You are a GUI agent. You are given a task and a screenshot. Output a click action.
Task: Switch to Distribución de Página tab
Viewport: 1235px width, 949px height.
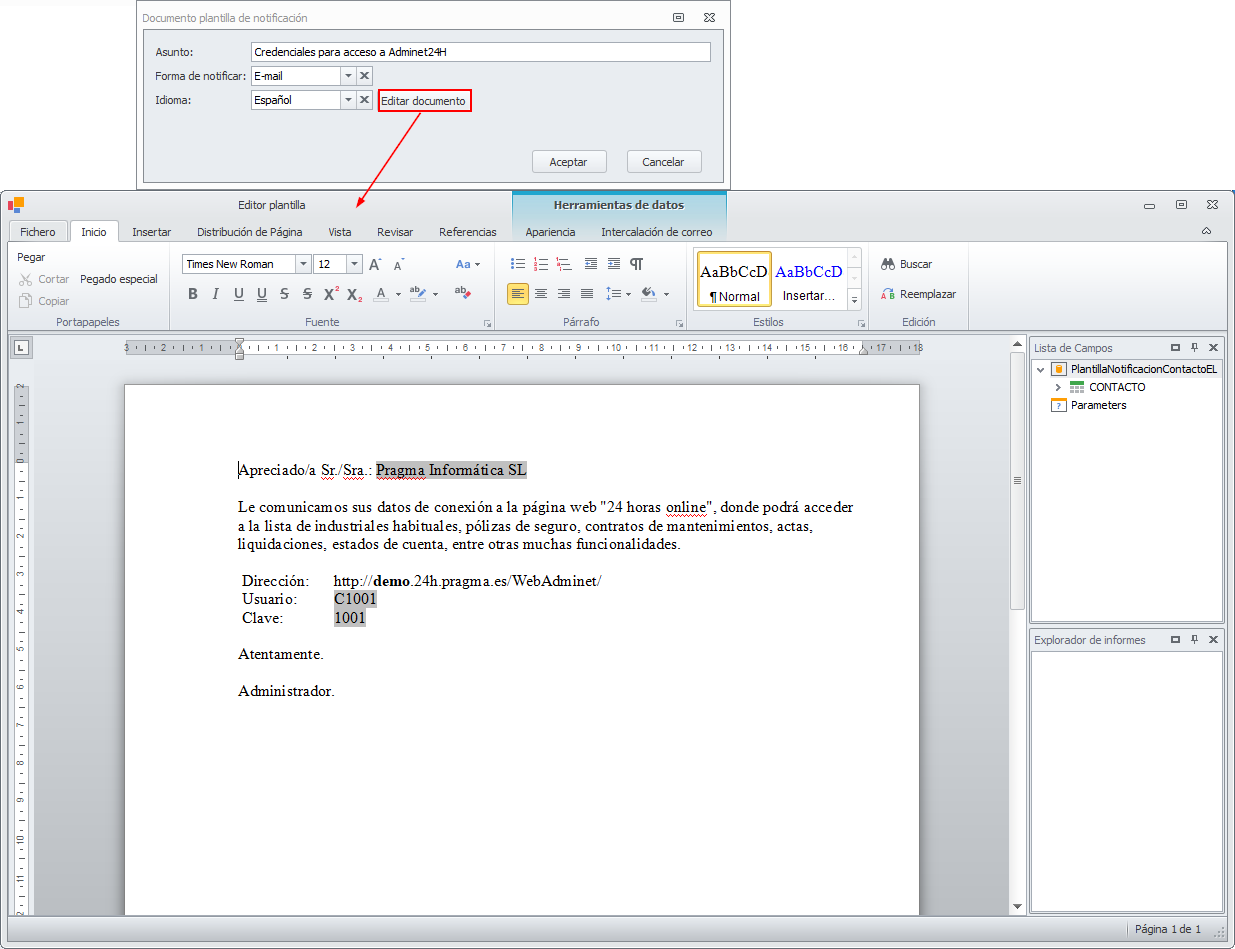[250, 232]
